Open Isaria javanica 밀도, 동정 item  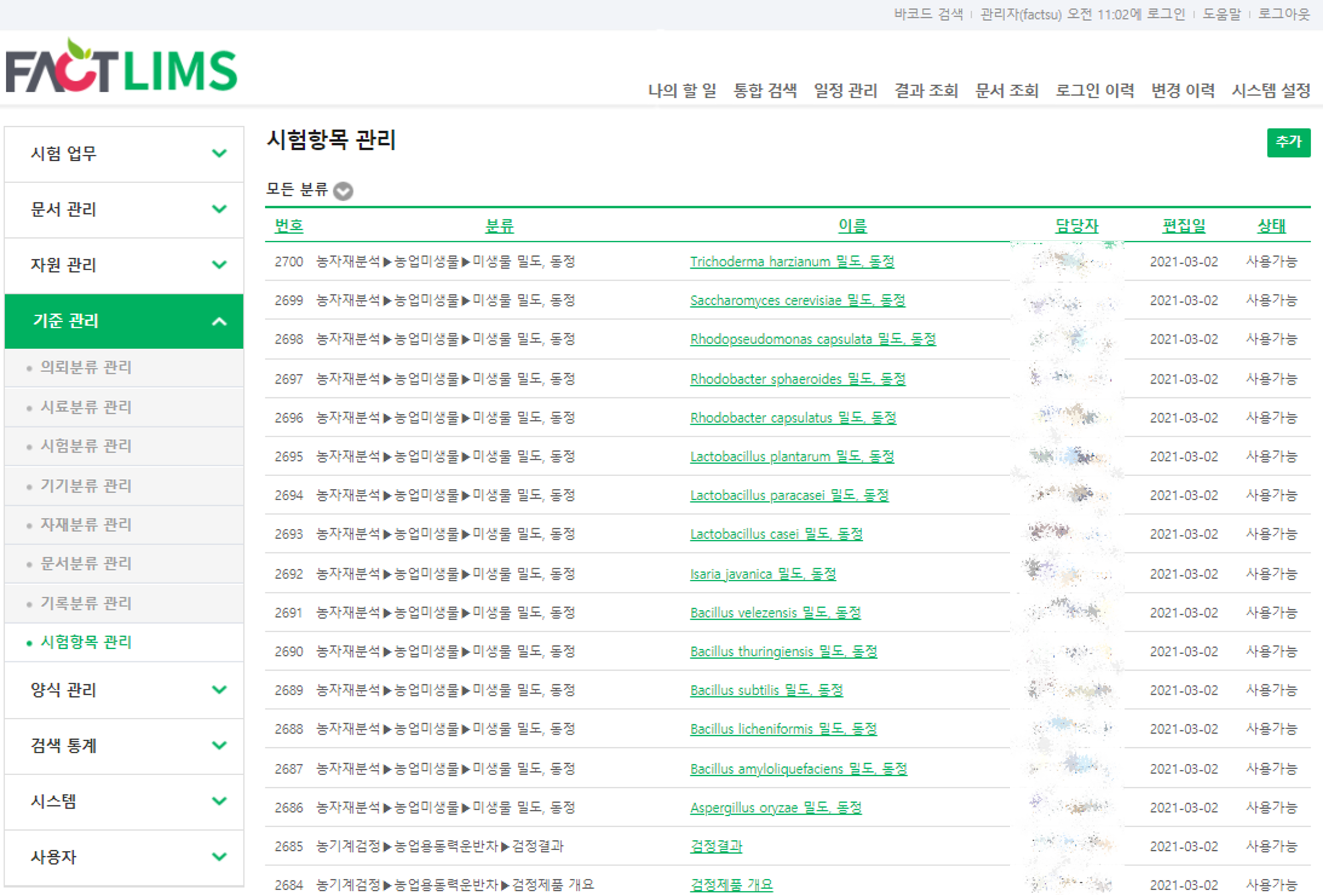click(763, 574)
